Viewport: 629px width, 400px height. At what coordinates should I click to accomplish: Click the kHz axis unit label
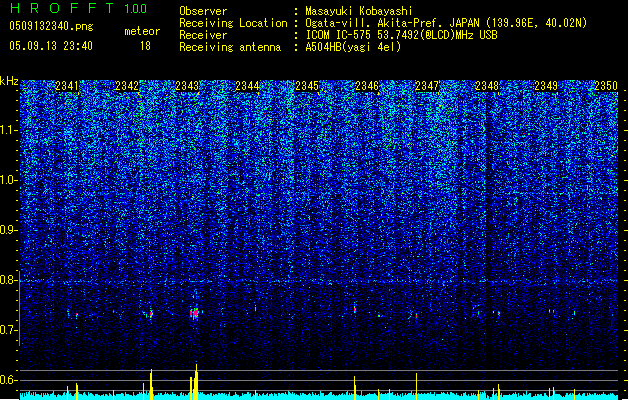pyautogui.click(x=9, y=81)
